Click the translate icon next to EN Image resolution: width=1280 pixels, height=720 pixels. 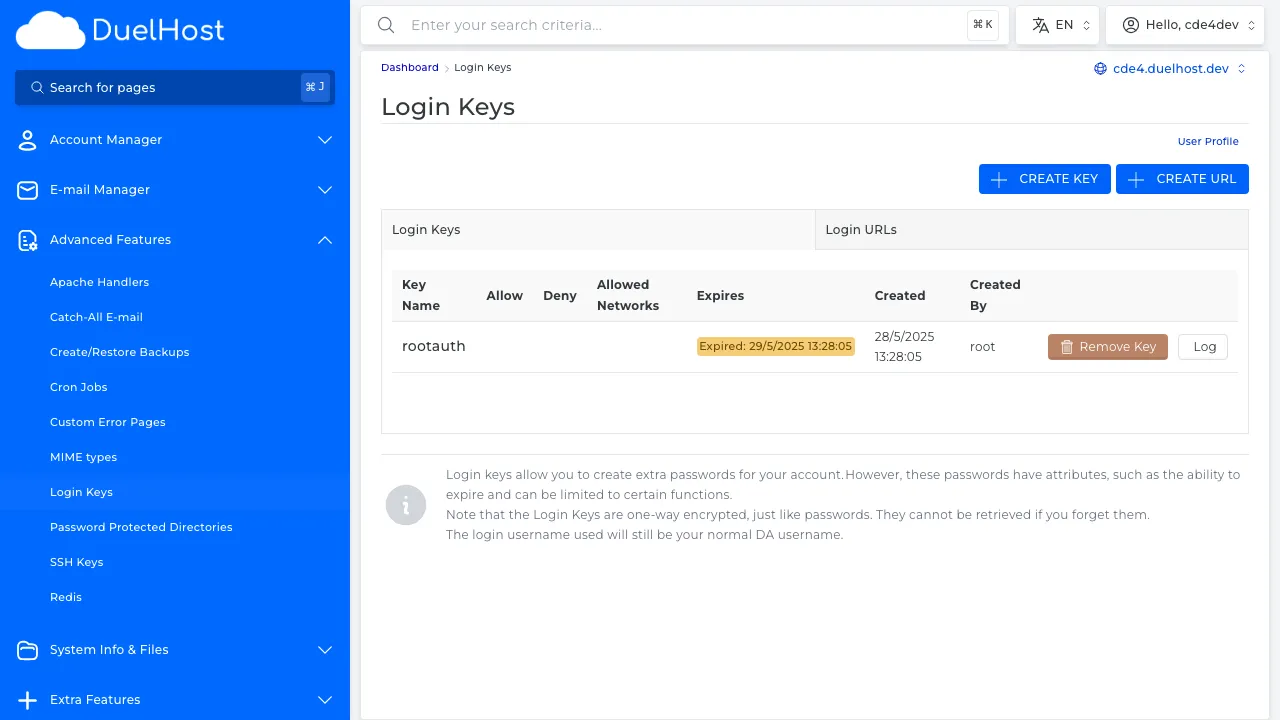tap(1040, 24)
